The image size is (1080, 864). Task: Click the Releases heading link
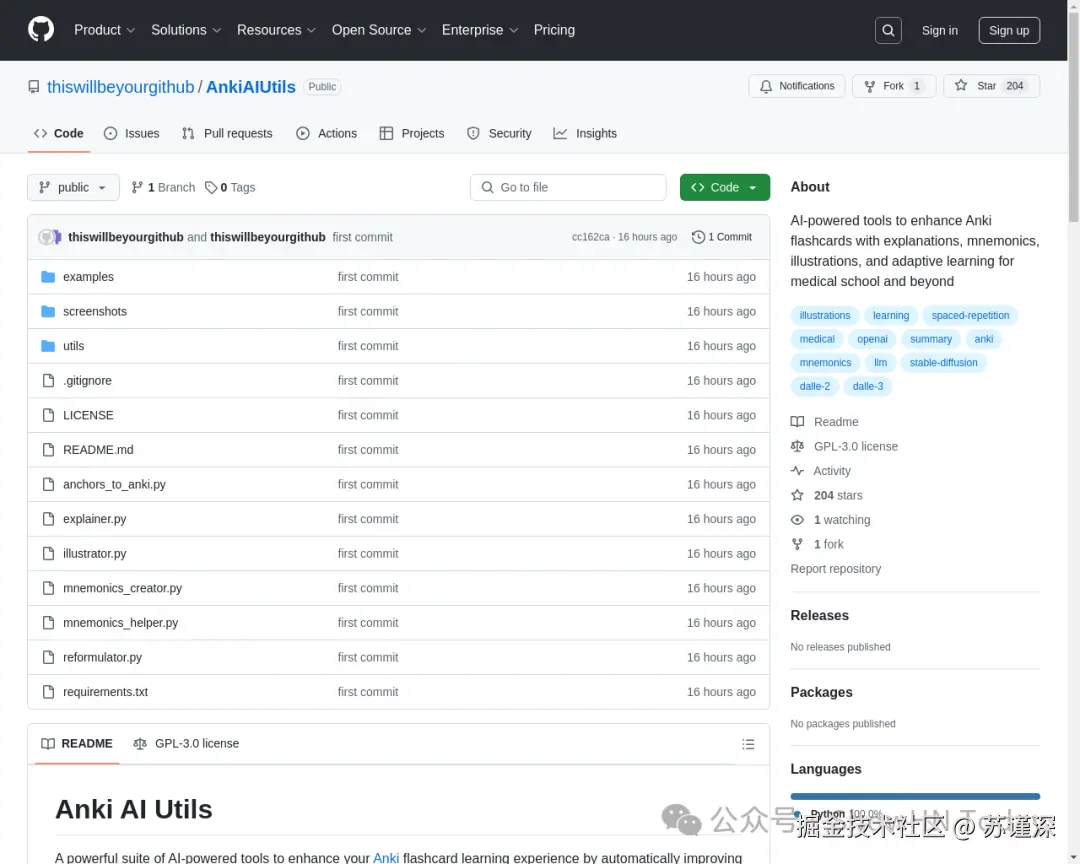point(819,615)
